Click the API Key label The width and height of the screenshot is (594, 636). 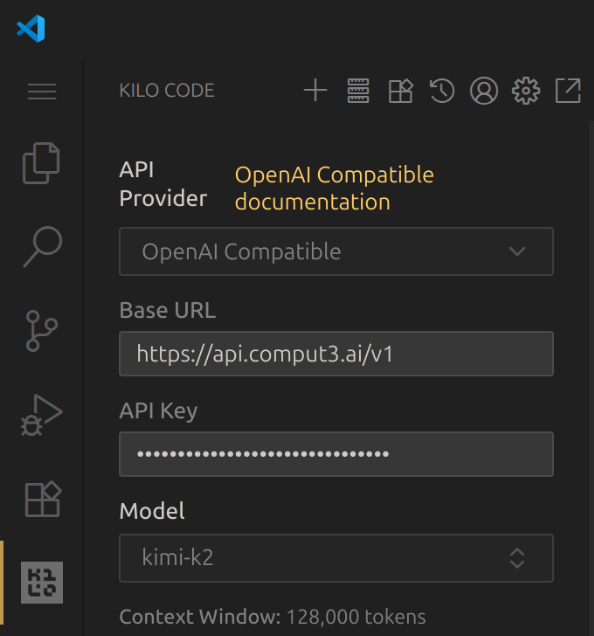pyautogui.click(x=158, y=411)
